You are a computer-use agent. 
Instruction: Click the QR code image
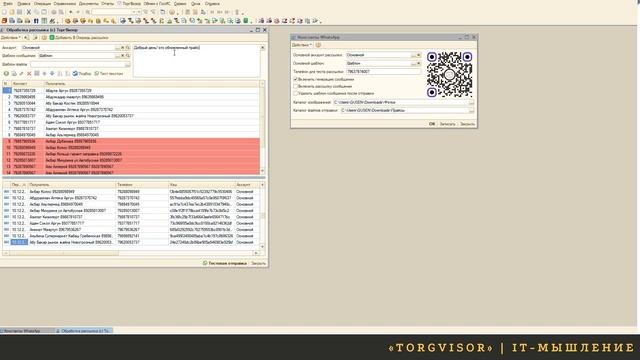point(449,75)
